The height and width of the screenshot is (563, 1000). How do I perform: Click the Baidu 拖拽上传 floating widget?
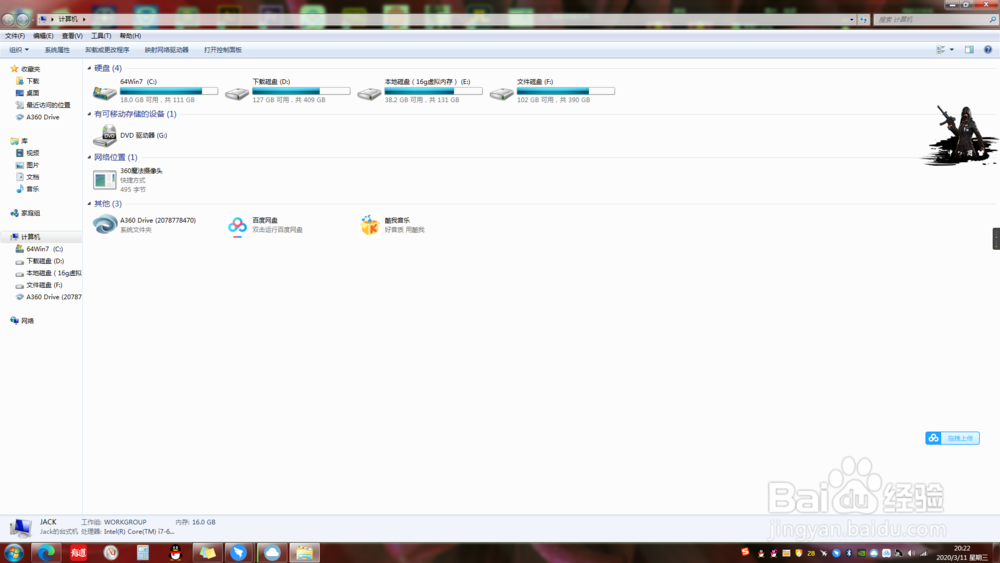pos(952,438)
